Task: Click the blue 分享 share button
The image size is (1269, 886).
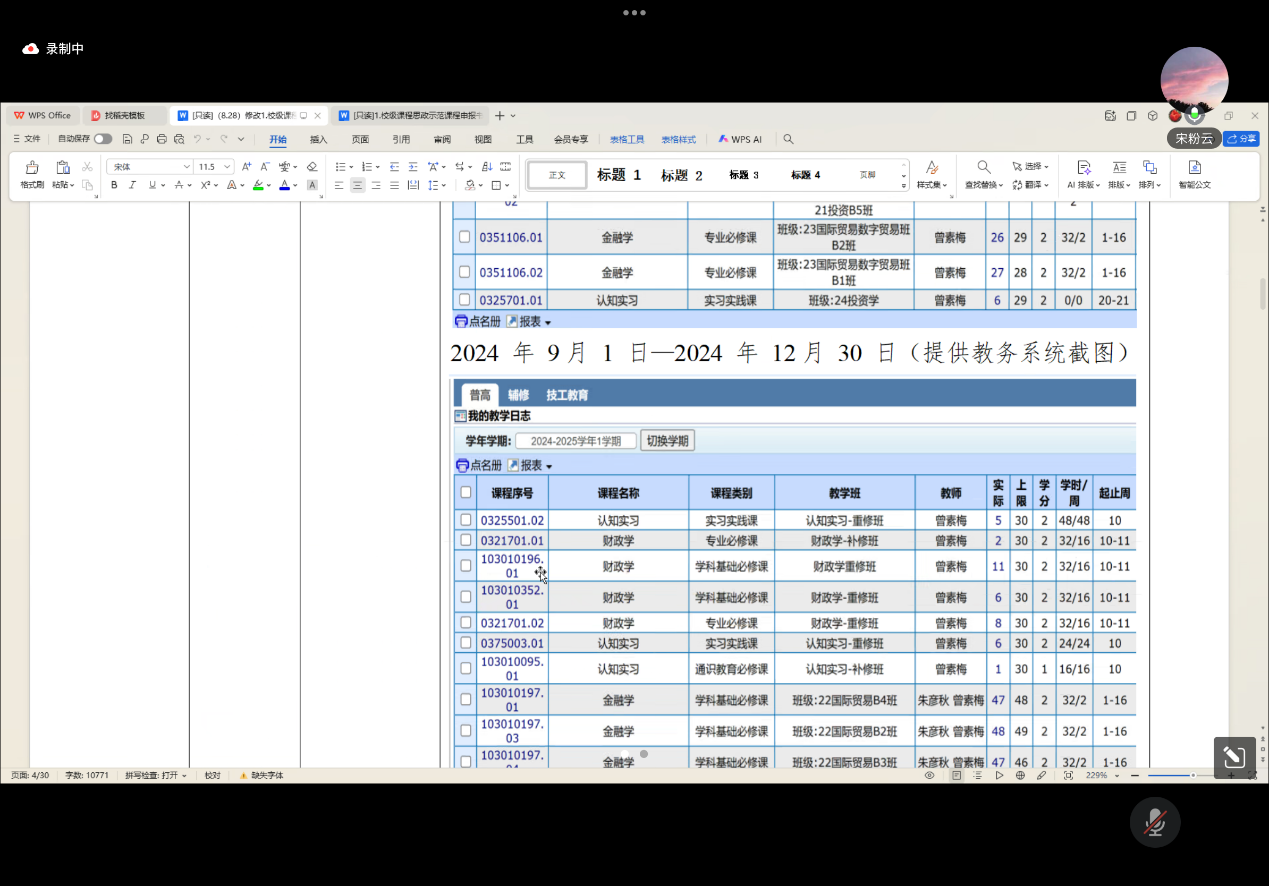Action: tap(1241, 139)
